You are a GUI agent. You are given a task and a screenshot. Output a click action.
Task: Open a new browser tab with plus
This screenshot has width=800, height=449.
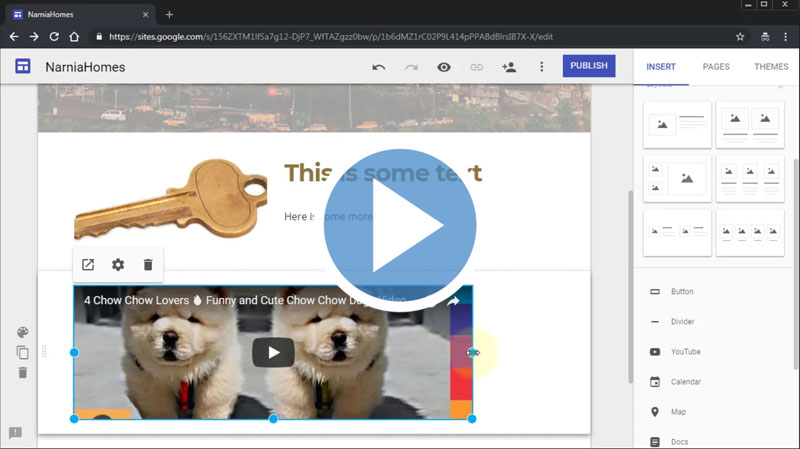(169, 14)
